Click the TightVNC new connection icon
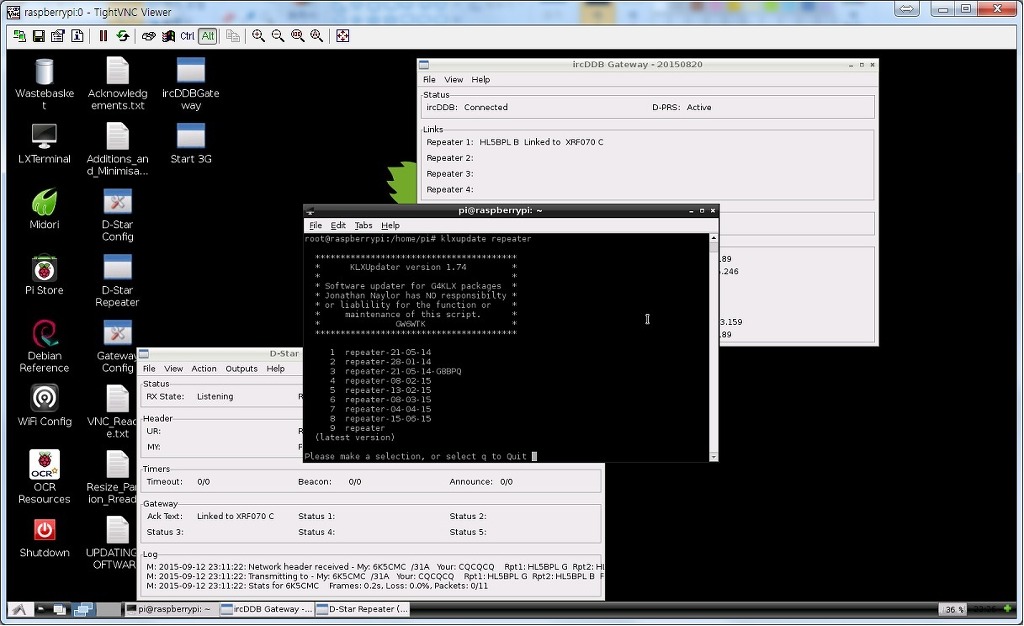This screenshot has height=626, width=1024. [19, 36]
